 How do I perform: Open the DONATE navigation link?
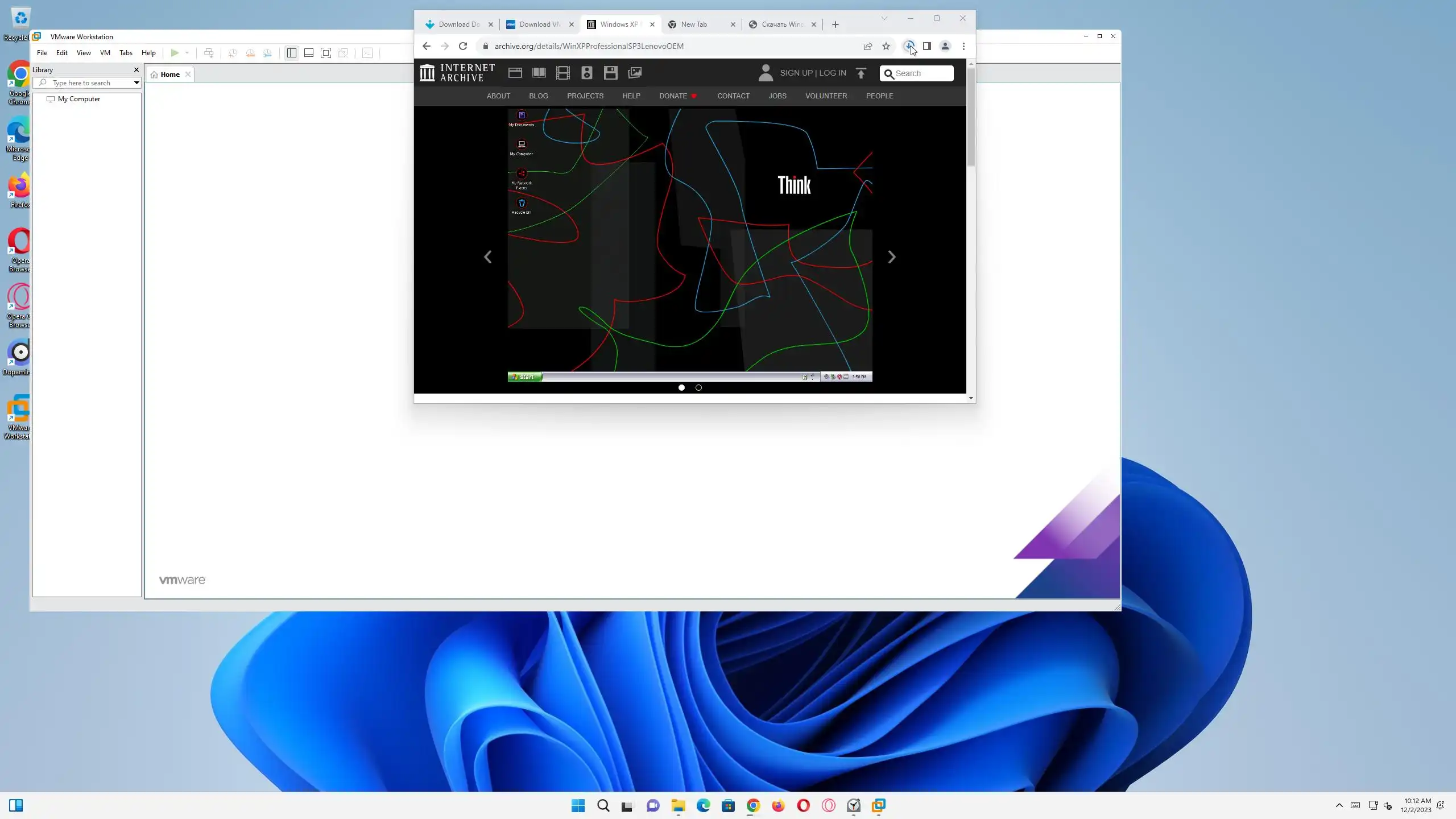point(673,96)
